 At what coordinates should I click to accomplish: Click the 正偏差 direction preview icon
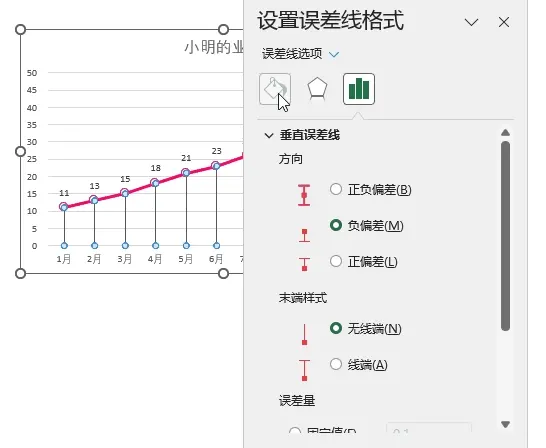(304, 264)
